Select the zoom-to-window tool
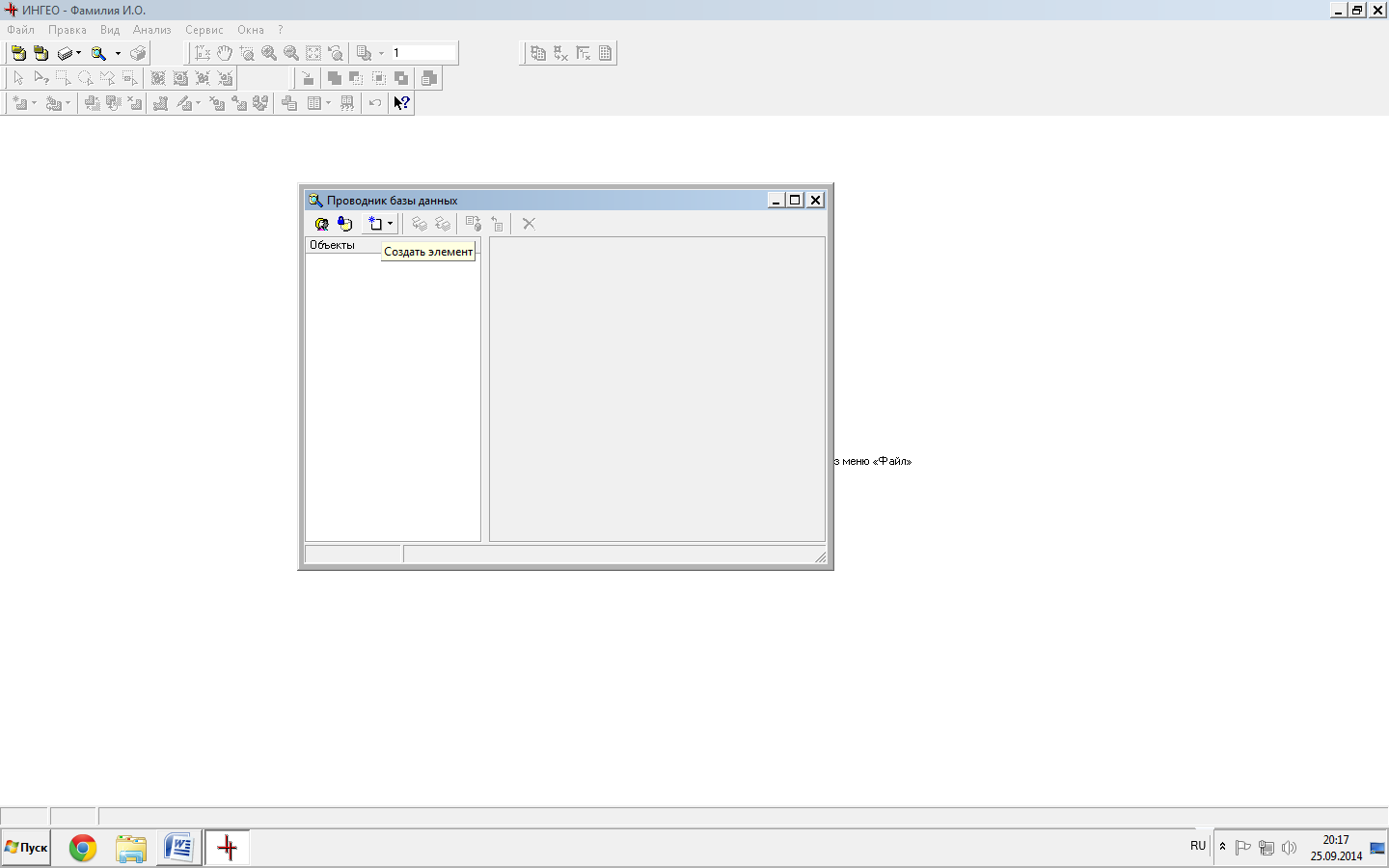This screenshot has height=868, width=1389. coord(246,53)
